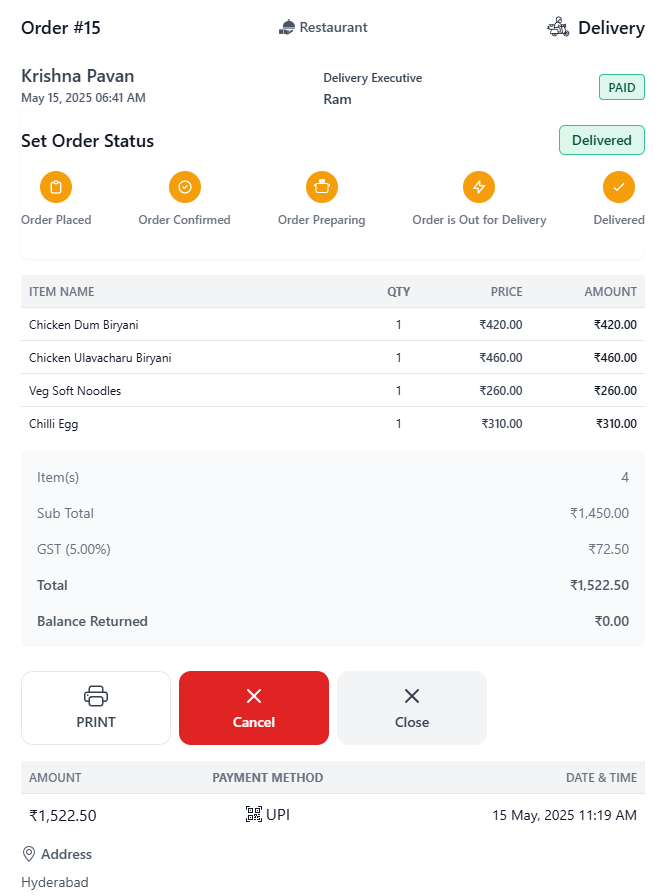Click the green Delivered status badge
The image size is (667, 896).
pos(602,140)
